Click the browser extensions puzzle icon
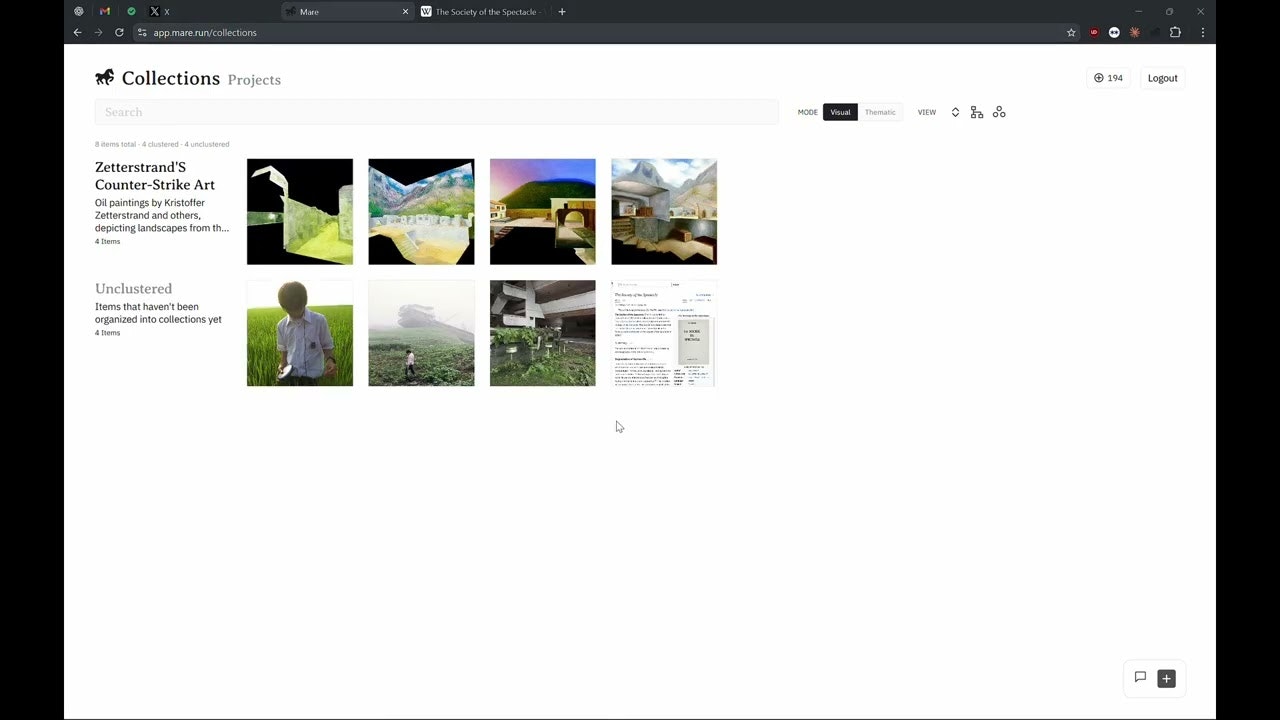 (x=1176, y=32)
